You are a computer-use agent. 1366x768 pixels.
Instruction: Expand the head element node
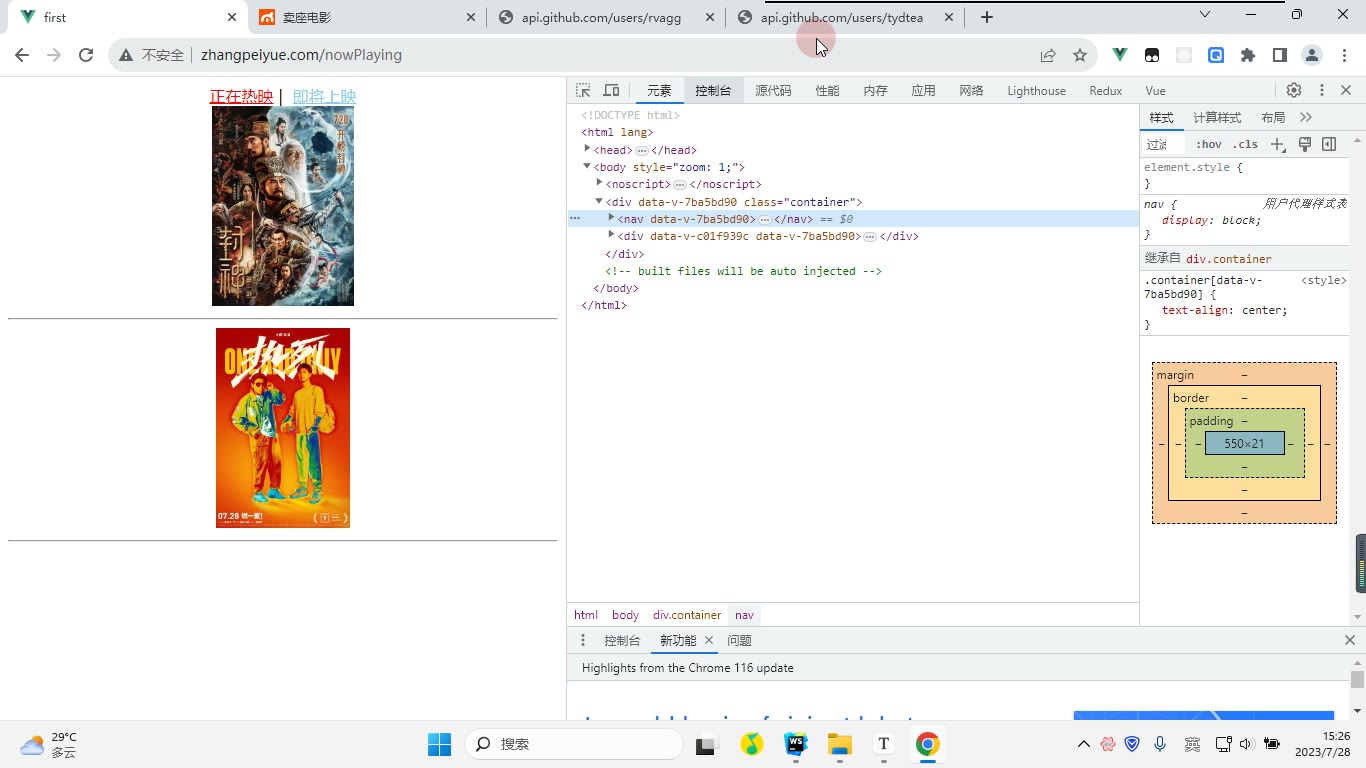pyautogui.click(x=588, y=149)
